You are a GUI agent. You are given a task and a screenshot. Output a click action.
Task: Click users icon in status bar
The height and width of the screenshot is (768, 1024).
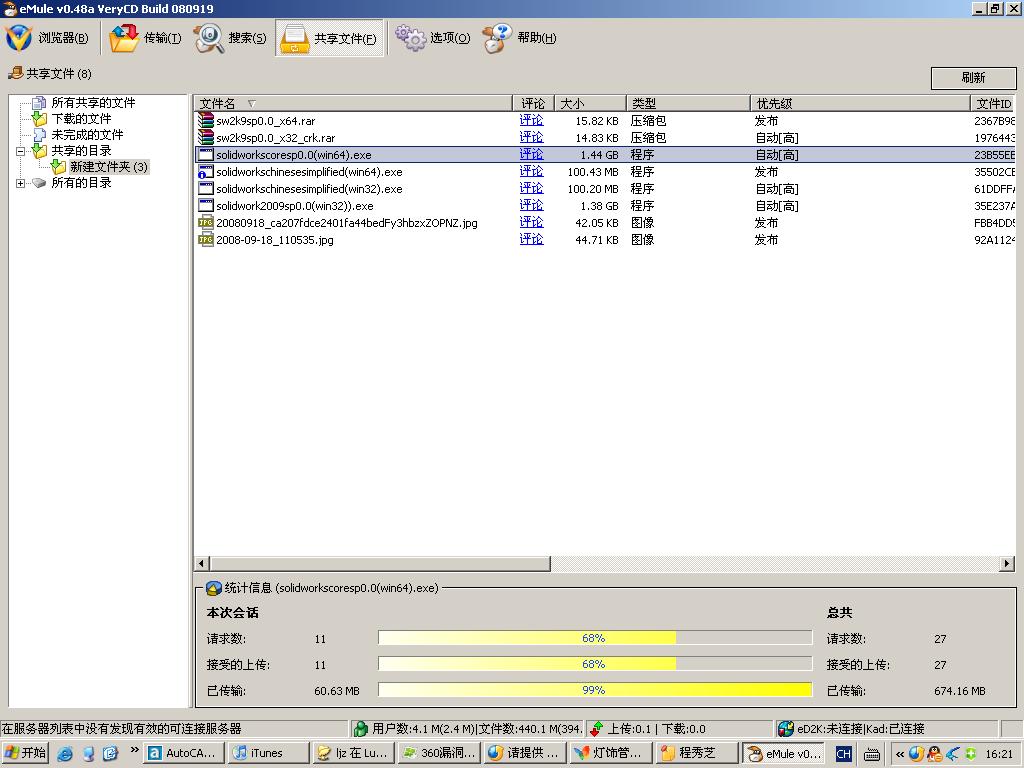tap(360, 729)
